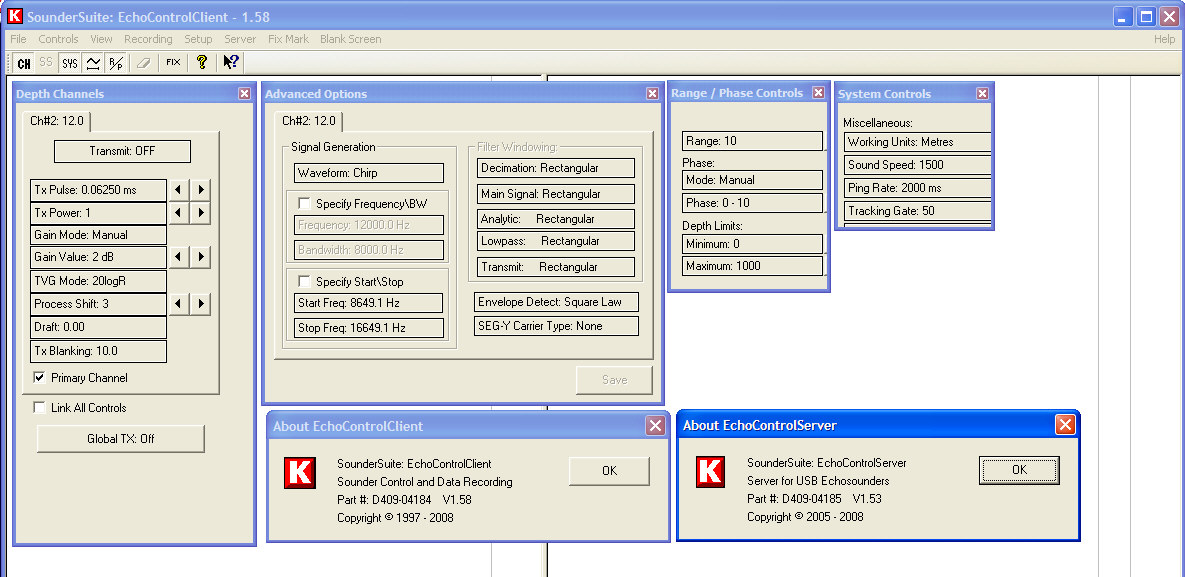This screenshot has height=577, width=1185.
Task: Open advanced options via waveform toolbar icon
Action: click(x=93, y=63)
